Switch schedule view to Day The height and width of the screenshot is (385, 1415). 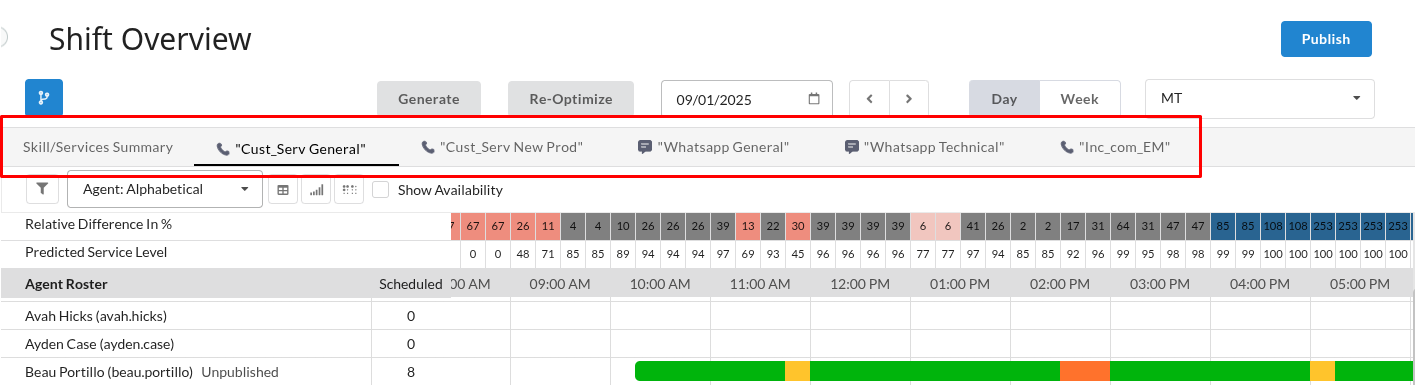[1004, 99]
